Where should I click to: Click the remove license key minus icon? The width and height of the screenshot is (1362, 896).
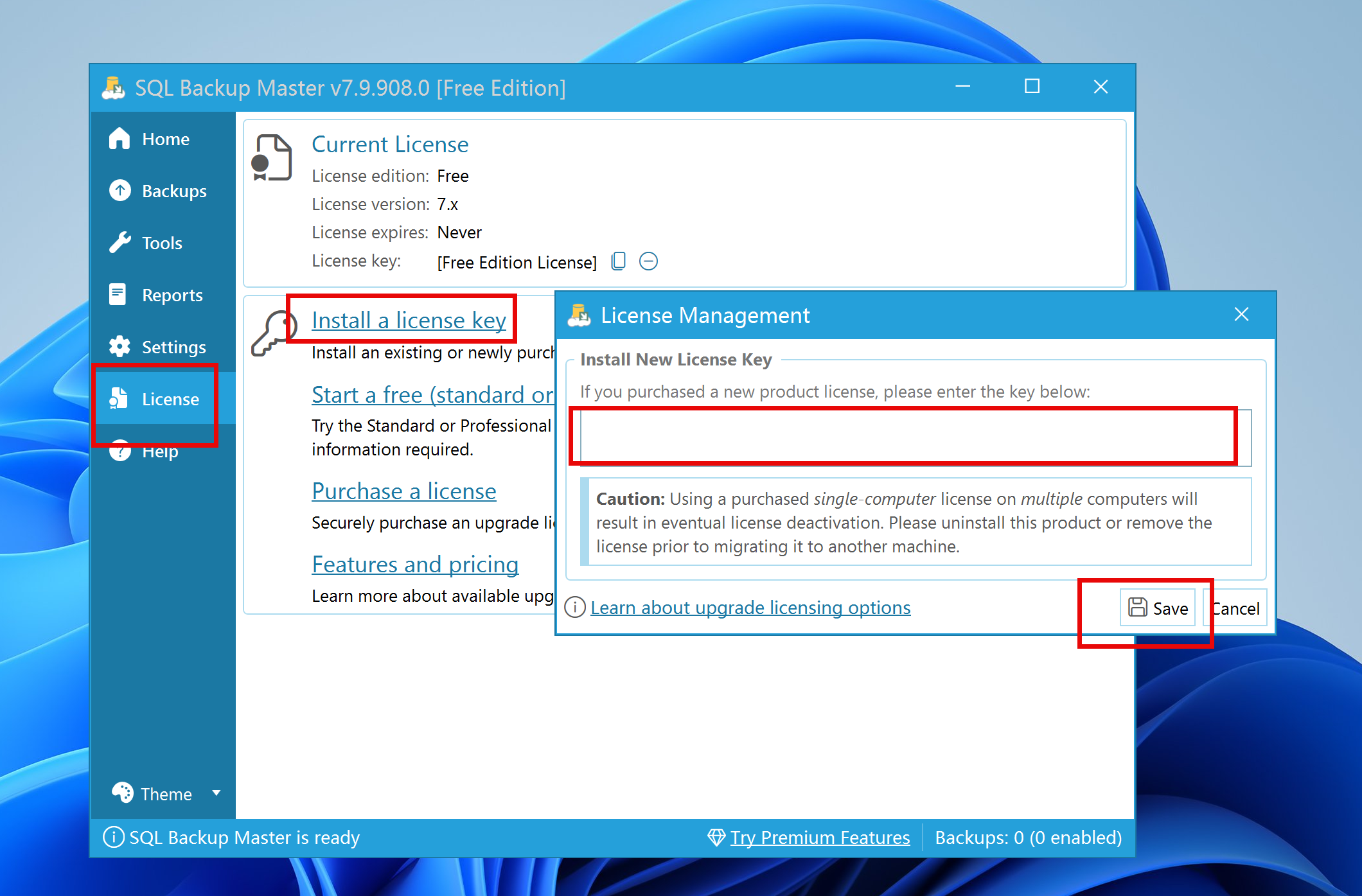(x=648, y=261)
